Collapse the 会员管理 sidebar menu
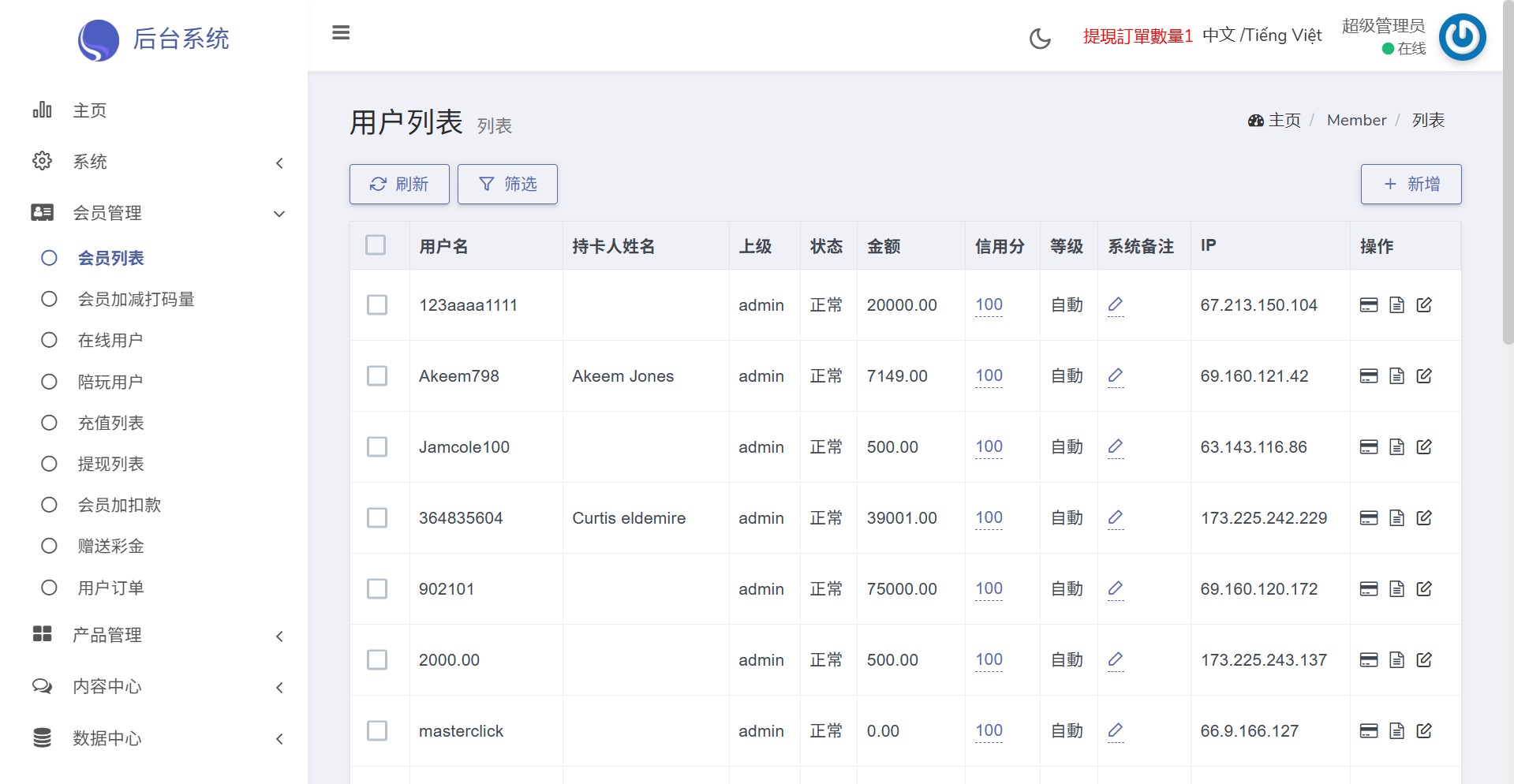This screenshot has height=784, width=1514. pyautogui.click(x=154, y=214)
